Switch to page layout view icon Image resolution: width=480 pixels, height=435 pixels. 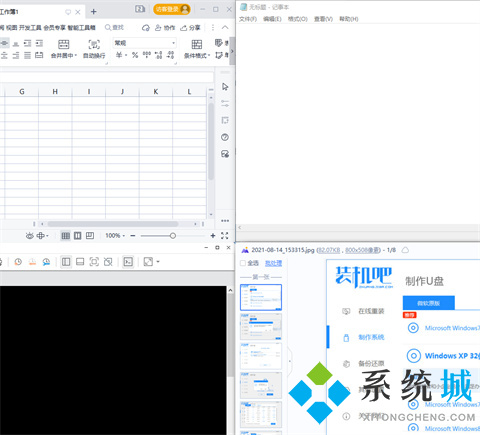tap(78, 236)
